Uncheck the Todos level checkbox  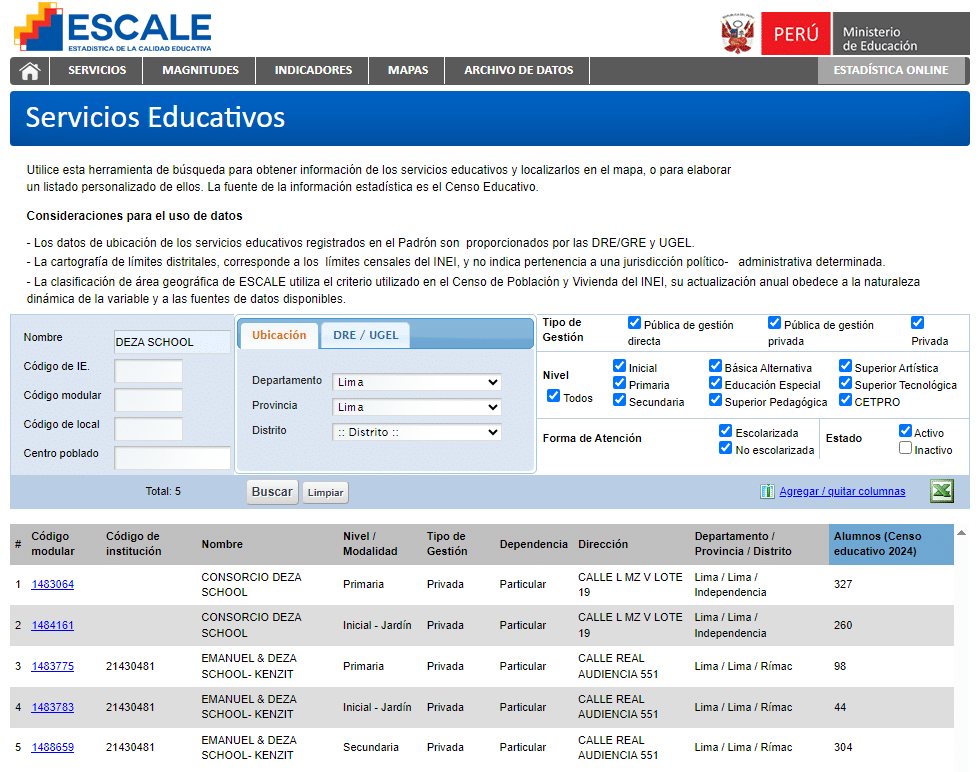(x=553, y=396)
